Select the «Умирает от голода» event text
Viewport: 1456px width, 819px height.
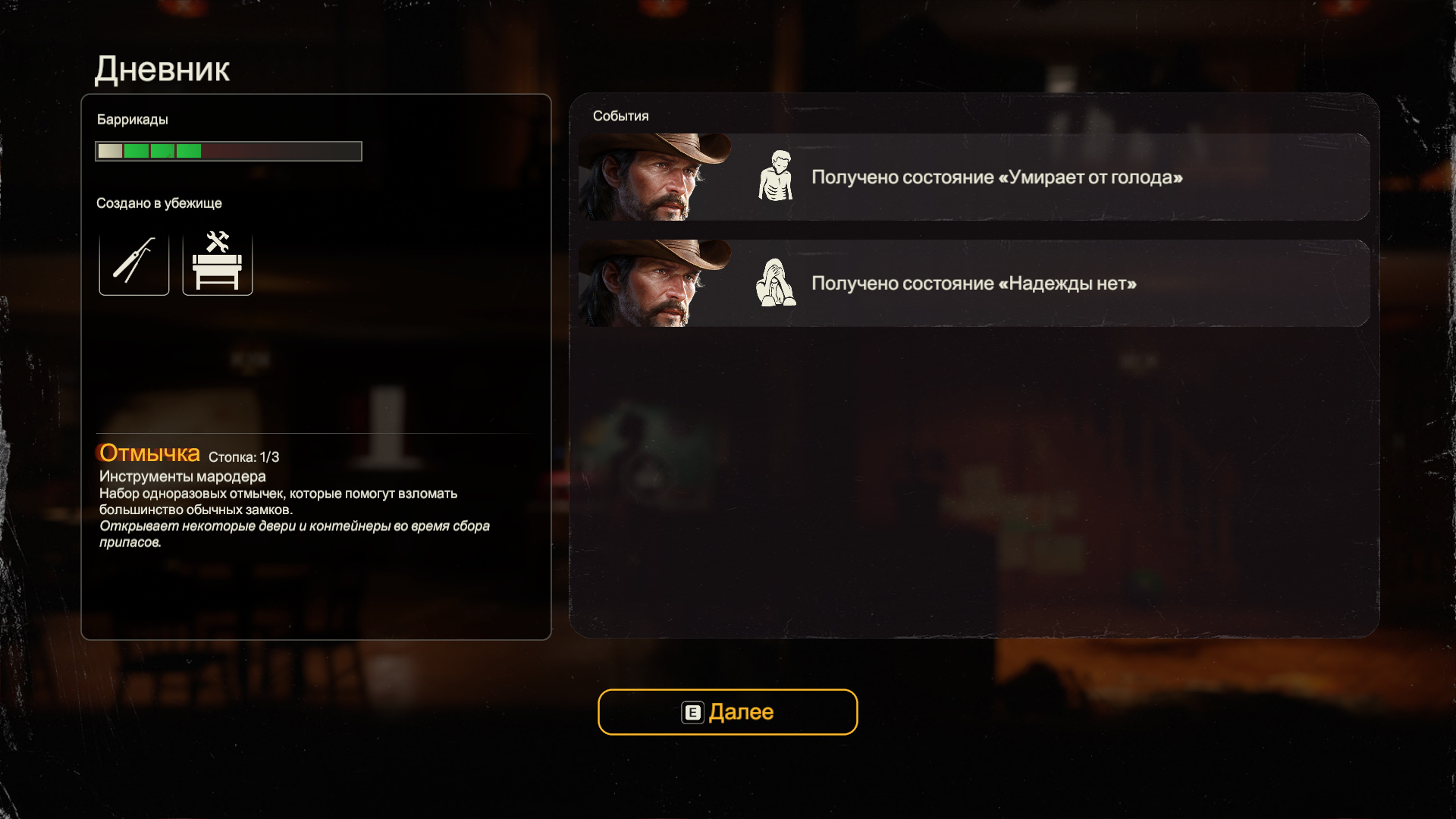(997, 177)
